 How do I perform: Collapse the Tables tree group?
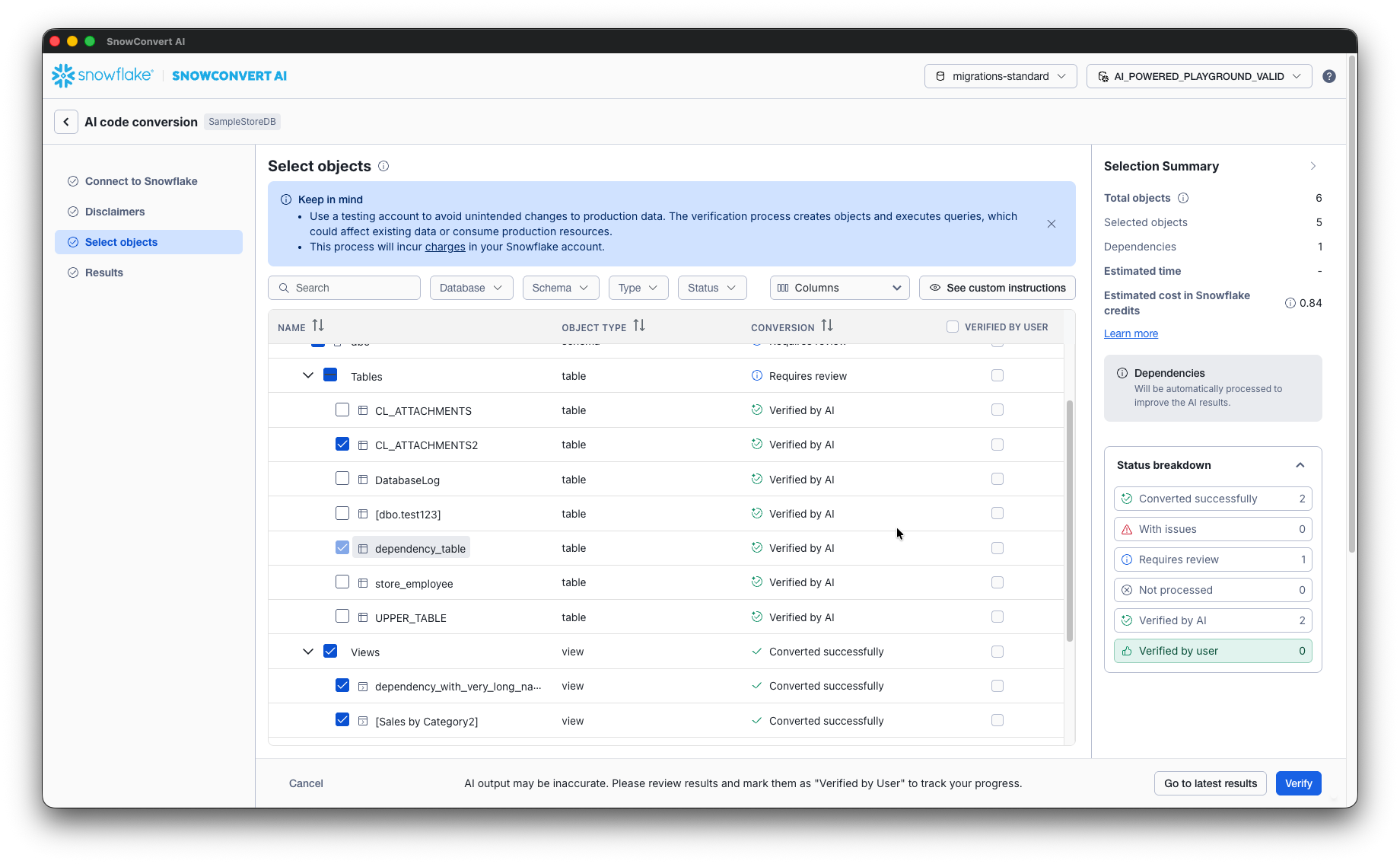[308, 376]
